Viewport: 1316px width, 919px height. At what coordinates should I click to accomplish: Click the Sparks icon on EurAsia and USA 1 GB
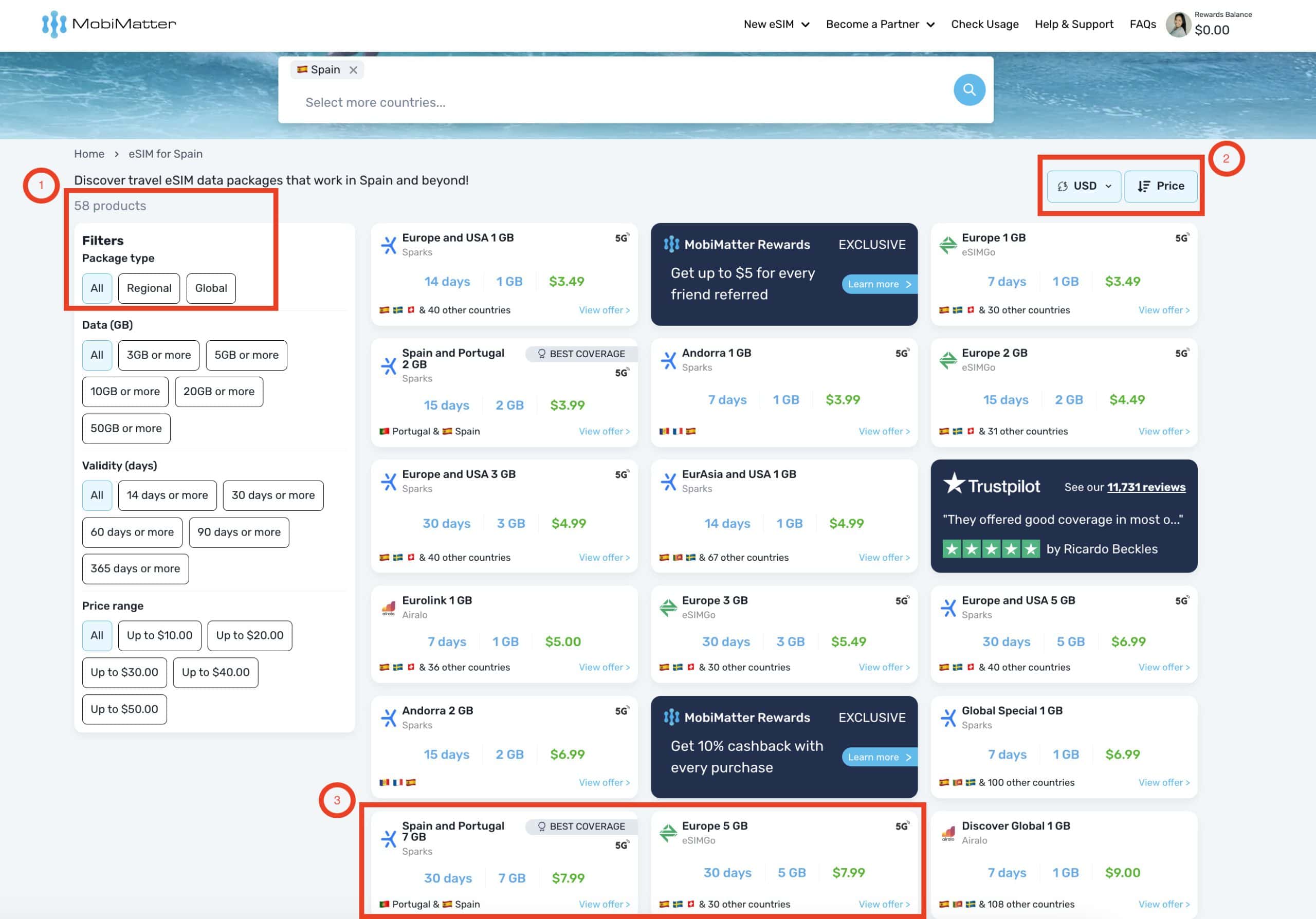(668, 481)
